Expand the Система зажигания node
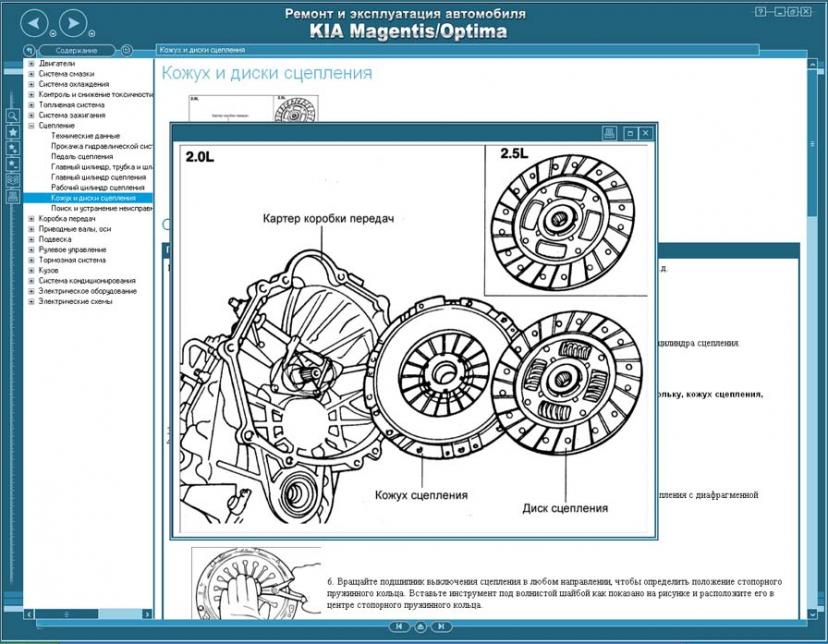828x644 pixels. 31,115
